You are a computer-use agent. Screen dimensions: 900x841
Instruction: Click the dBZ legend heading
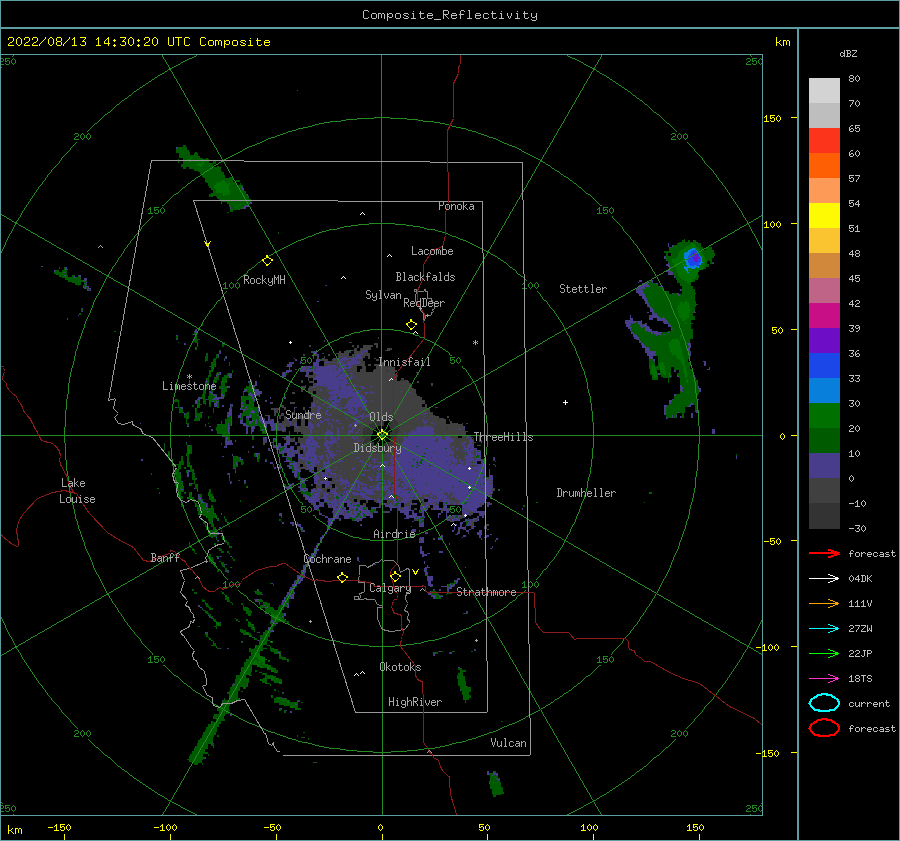pyautogui.click(x=848, y=54)
